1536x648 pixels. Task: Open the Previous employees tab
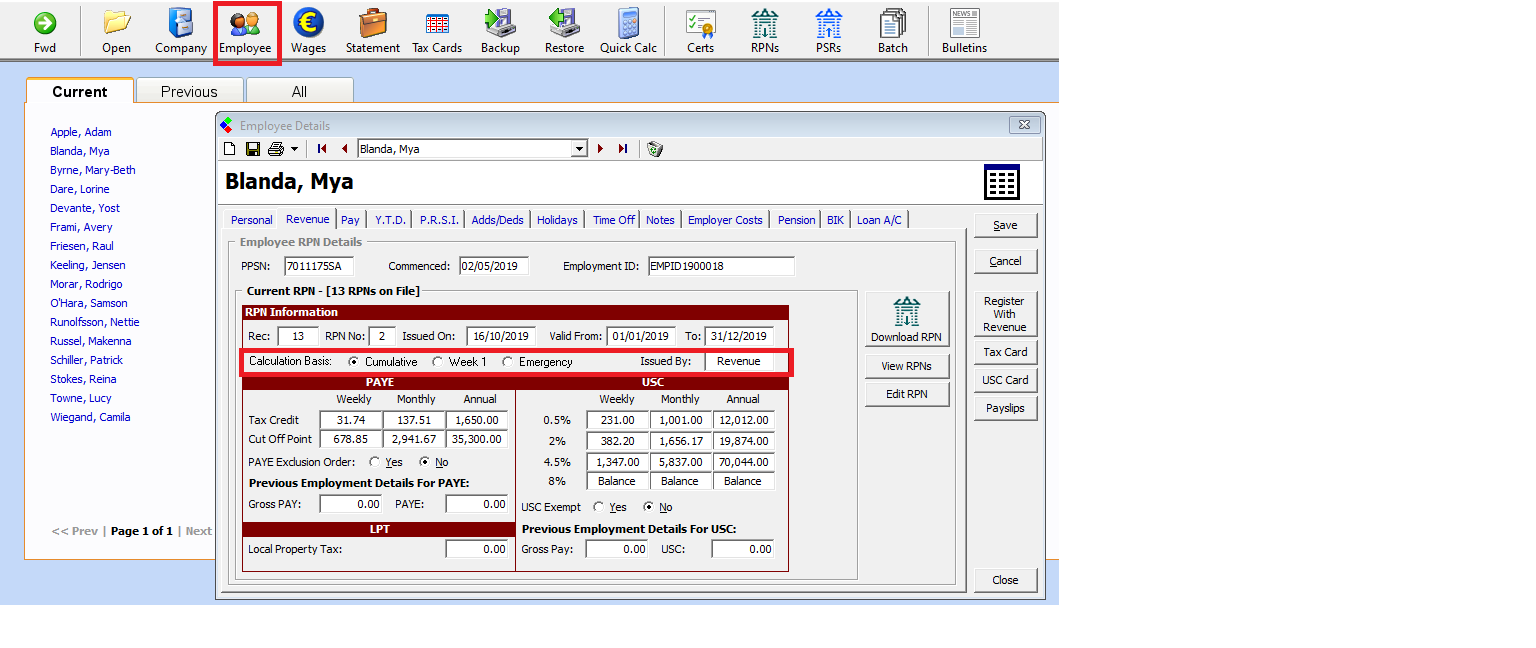[189, 91]
